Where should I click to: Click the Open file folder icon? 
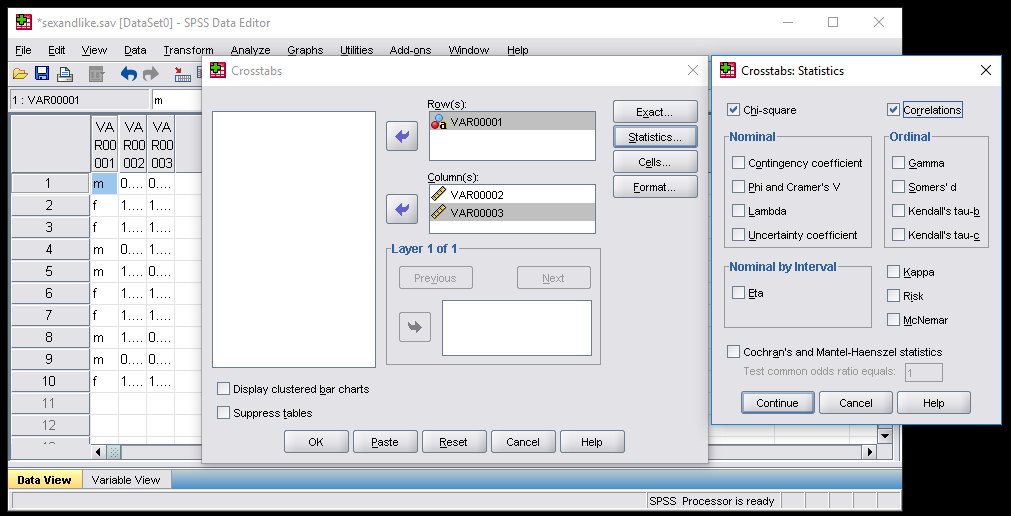19,73
